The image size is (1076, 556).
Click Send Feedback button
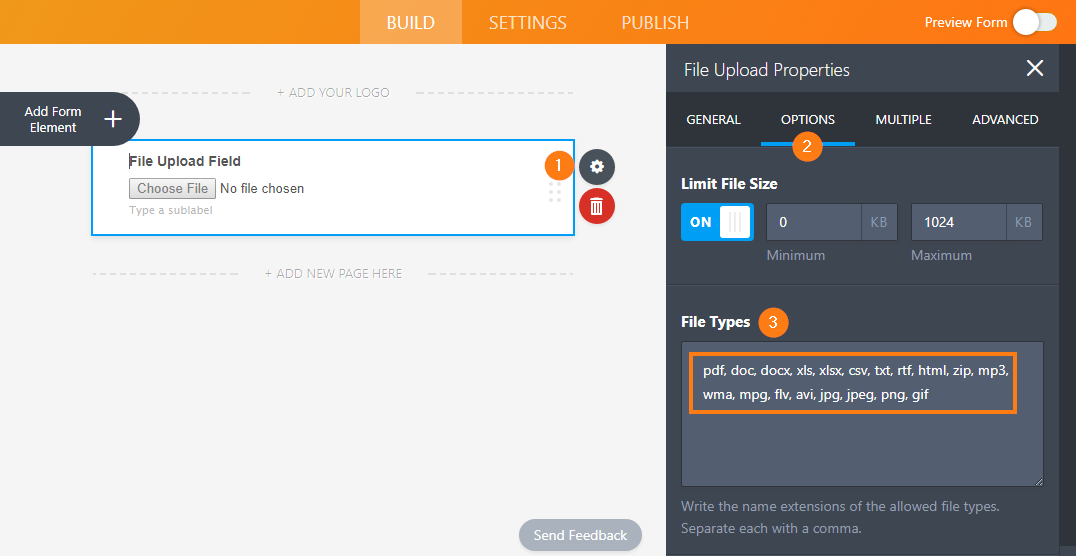tap(580, 535)
